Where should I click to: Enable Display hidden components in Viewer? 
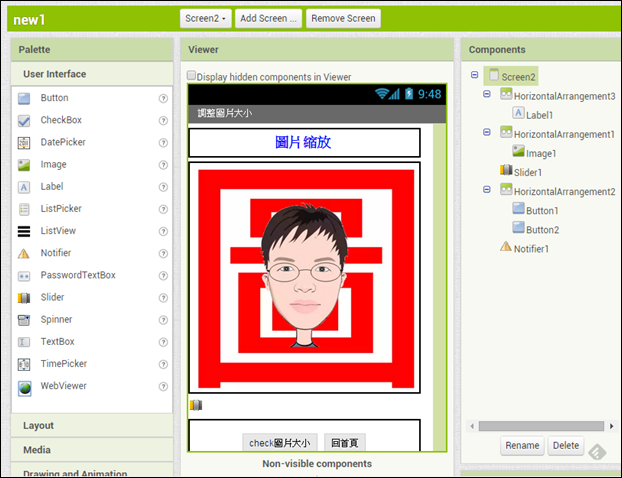point(192,75)
